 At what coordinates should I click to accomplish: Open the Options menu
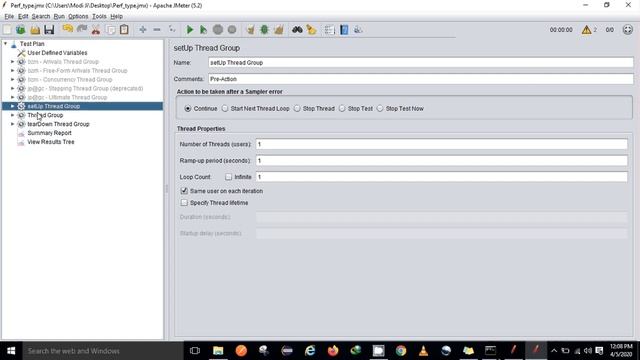point(78,16)
